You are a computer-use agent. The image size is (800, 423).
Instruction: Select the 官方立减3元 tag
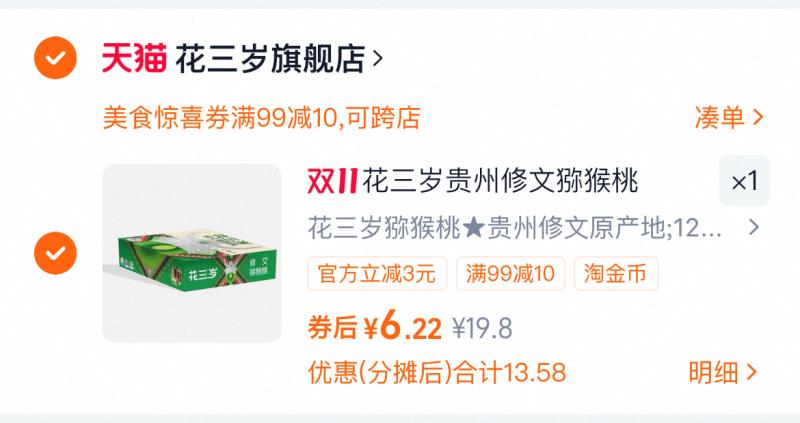click(x=377, y=274)
